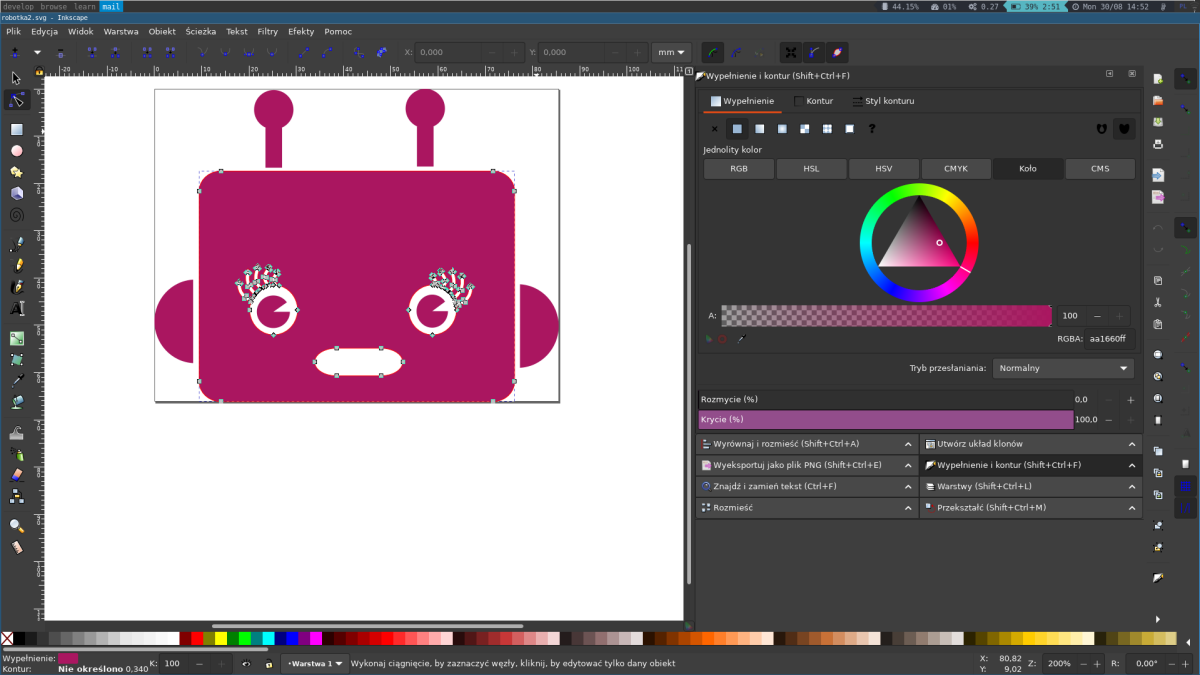Open the Filtry menu
Image resolution: width=1200 pixels, height=675 pixels.
[267, 31]
